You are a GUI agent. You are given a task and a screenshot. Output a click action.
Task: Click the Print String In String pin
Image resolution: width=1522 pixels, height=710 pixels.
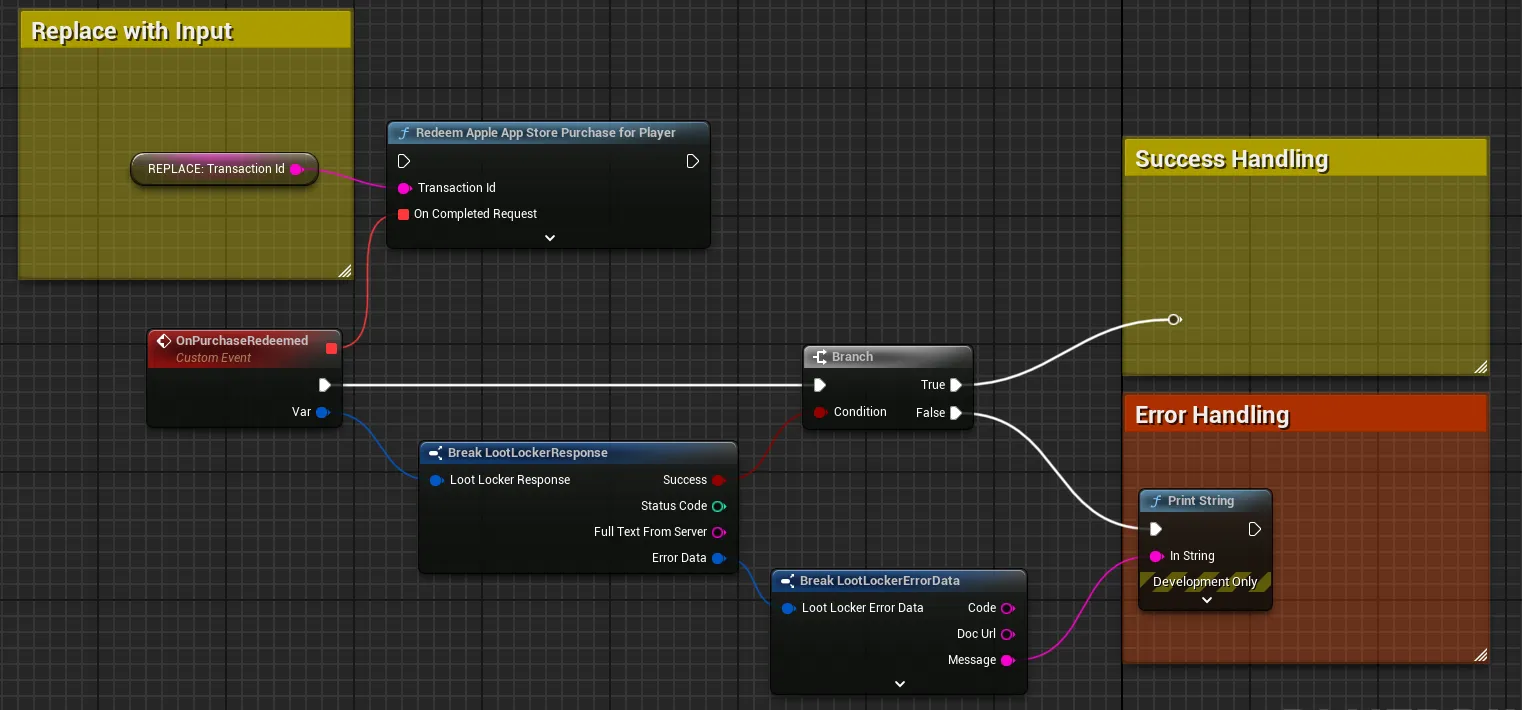1156,556
